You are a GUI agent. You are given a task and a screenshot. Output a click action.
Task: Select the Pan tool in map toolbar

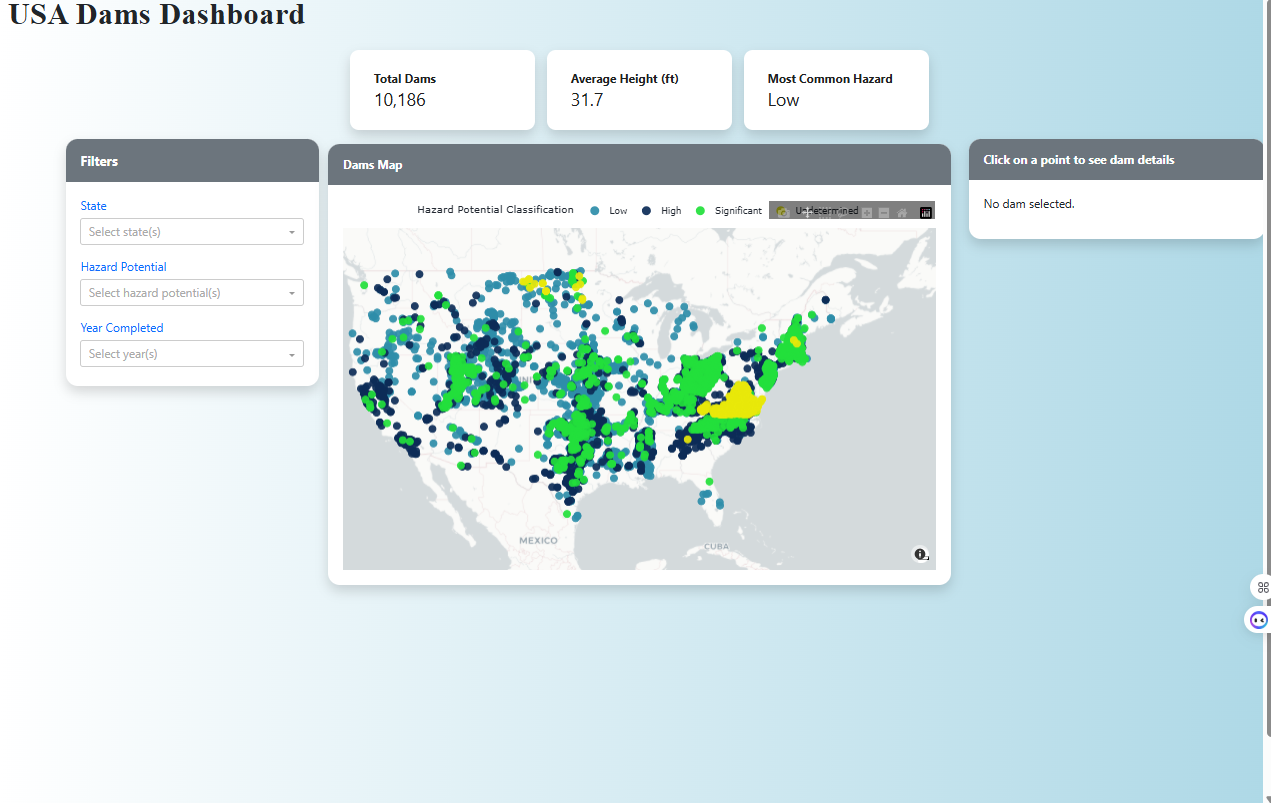point(808,212)
